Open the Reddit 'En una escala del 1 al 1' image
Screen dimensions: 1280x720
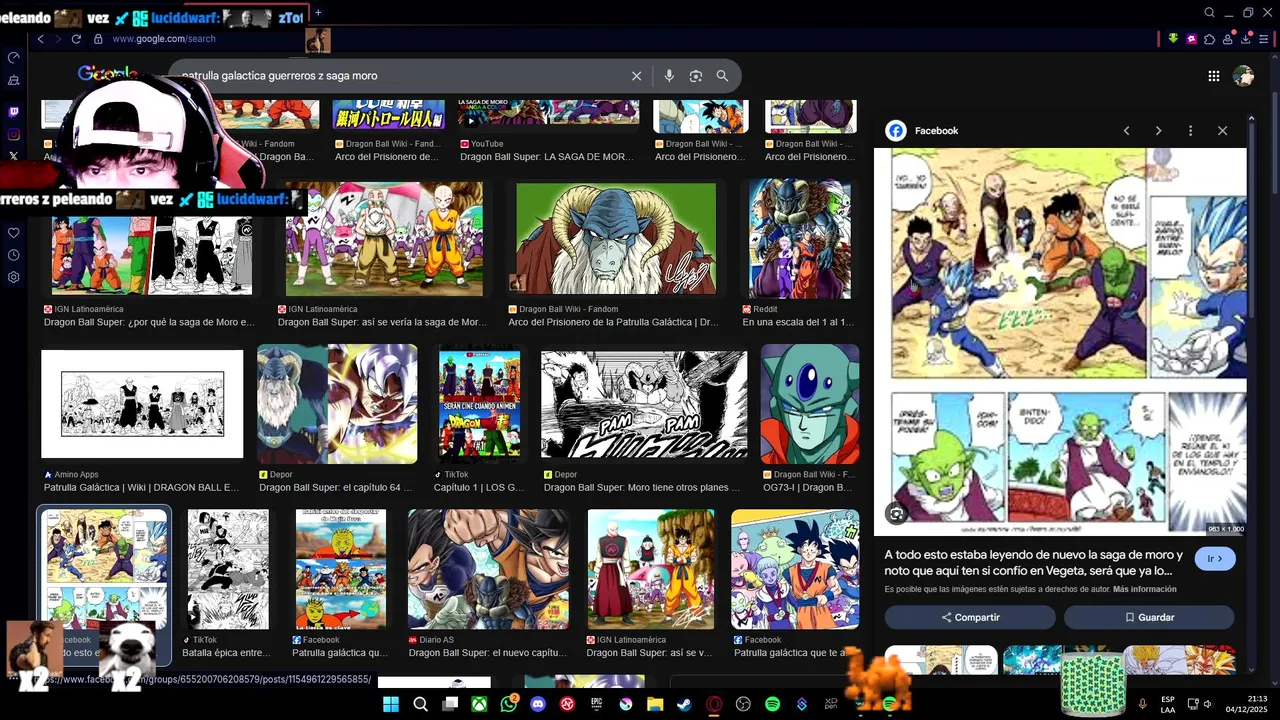click(800, 239)
